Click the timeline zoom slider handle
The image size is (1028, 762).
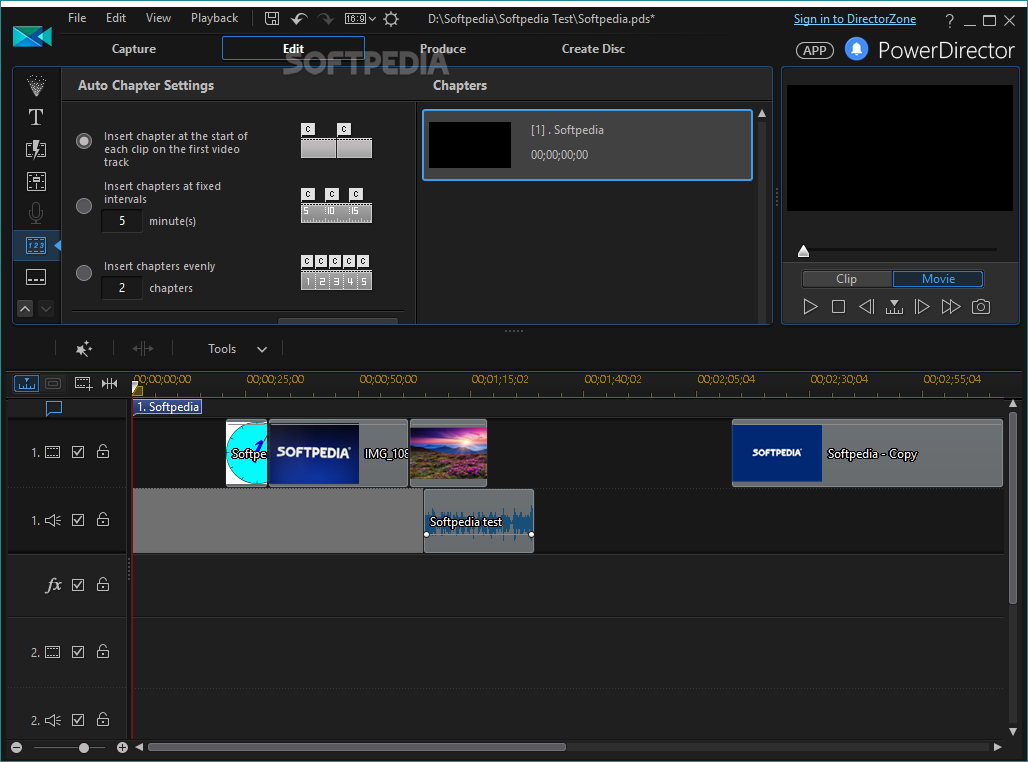coord(84,747)
